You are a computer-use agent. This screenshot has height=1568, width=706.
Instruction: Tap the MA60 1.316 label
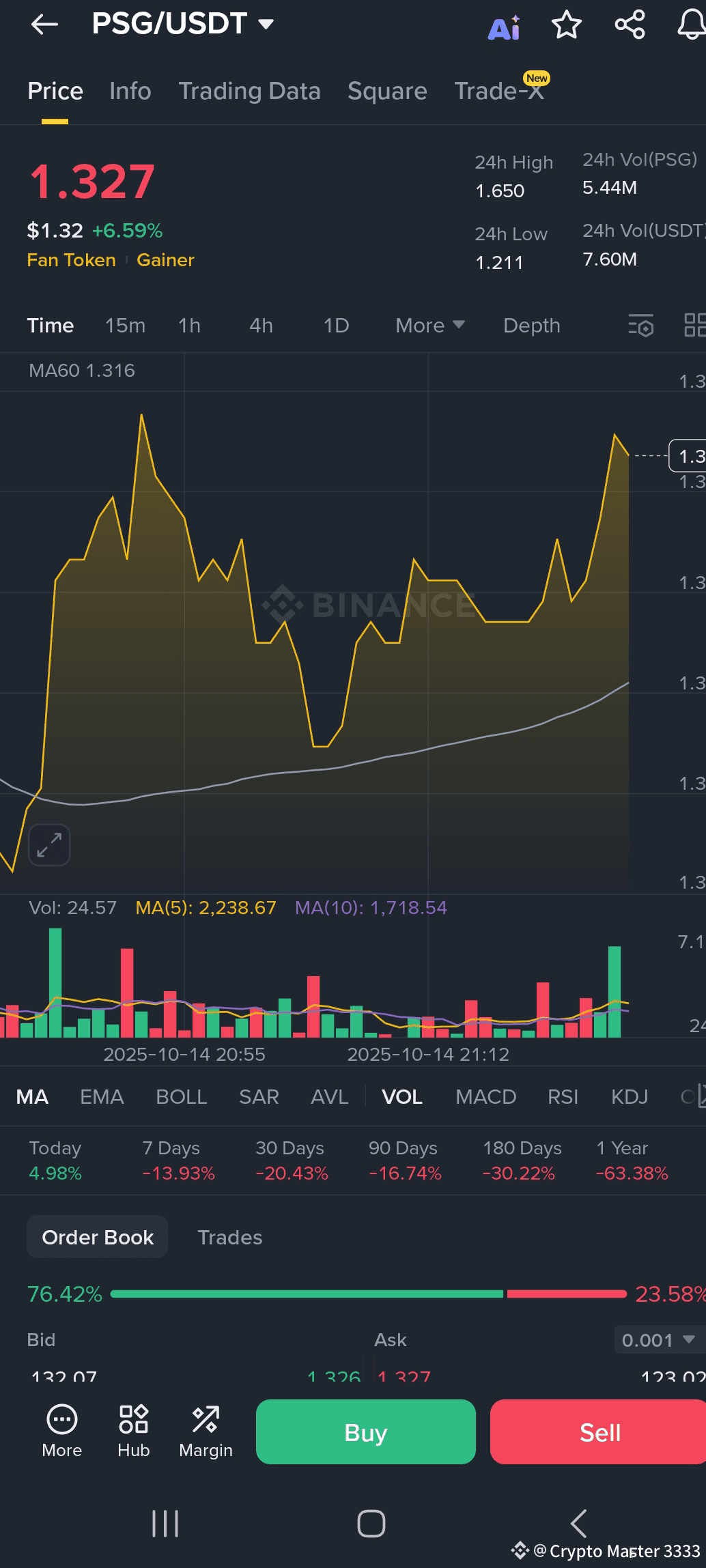[82, 371]
